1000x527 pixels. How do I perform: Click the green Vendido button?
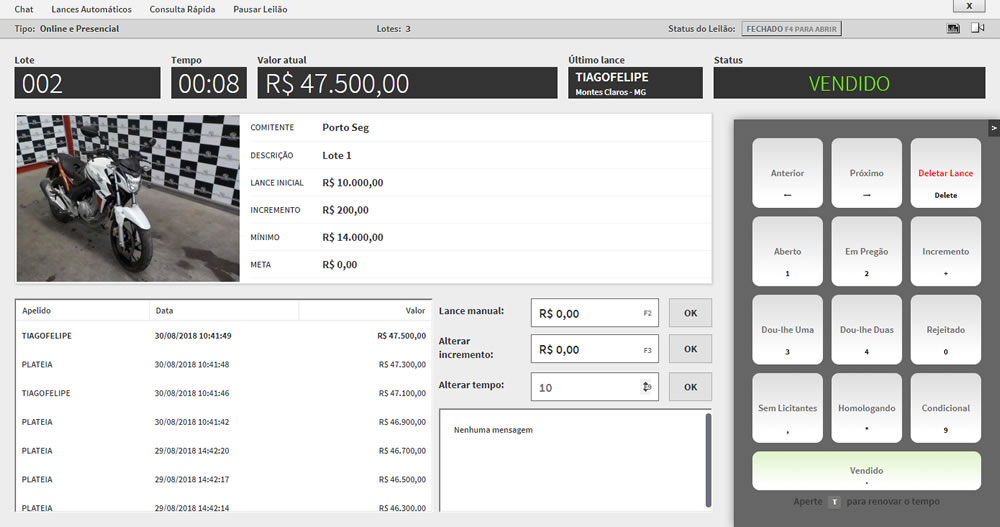[x=866, y=470]
